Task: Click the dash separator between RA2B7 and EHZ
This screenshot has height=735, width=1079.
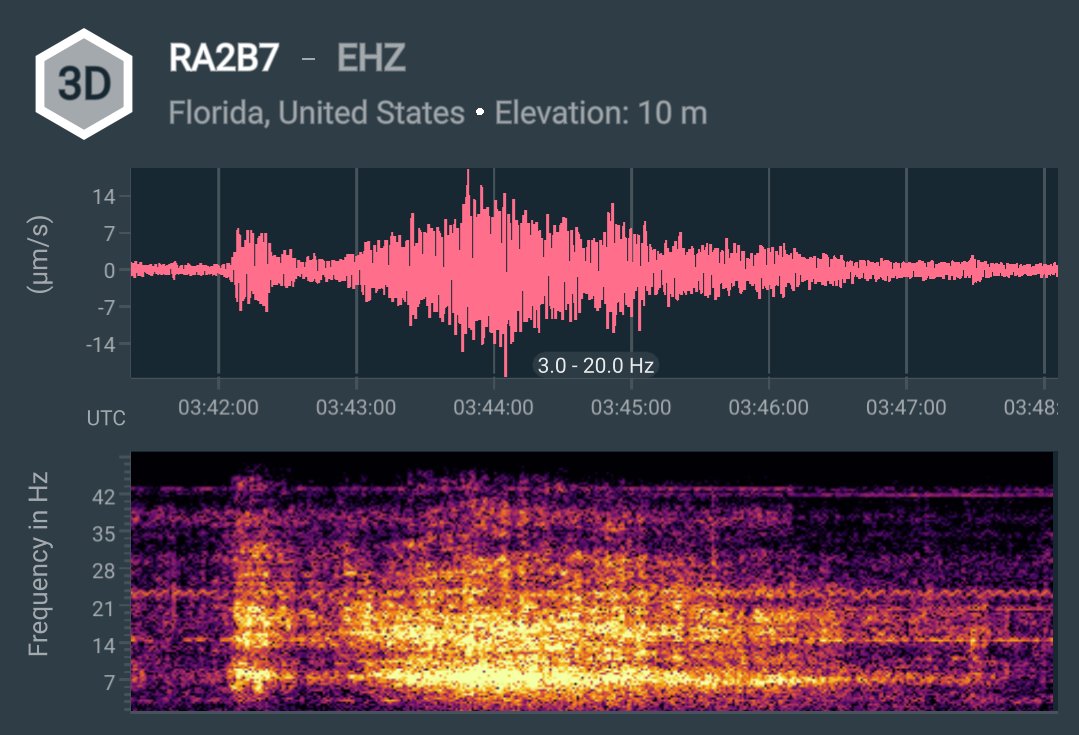Action: 309,58
